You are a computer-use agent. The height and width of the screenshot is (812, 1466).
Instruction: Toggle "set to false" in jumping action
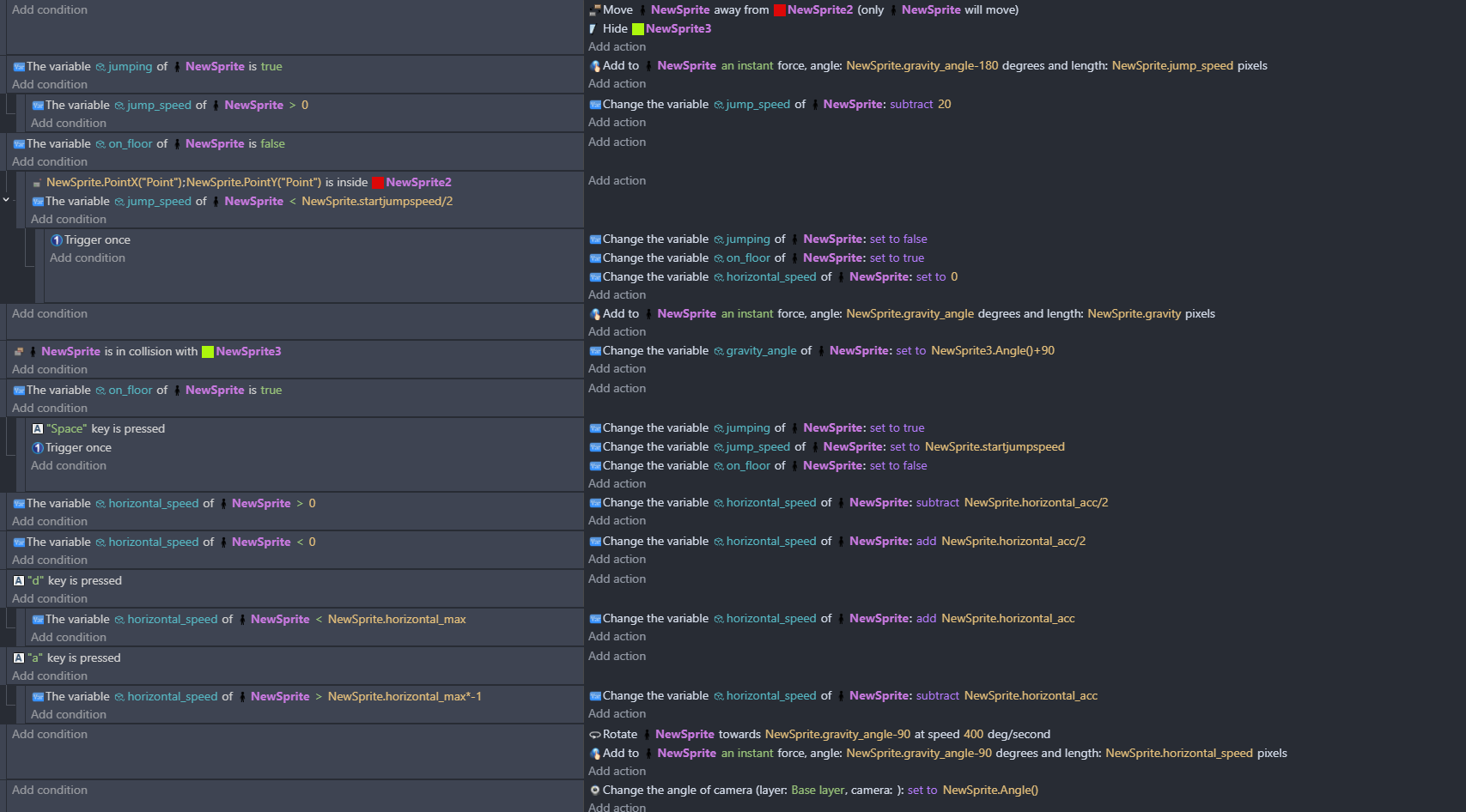point(898,239)
